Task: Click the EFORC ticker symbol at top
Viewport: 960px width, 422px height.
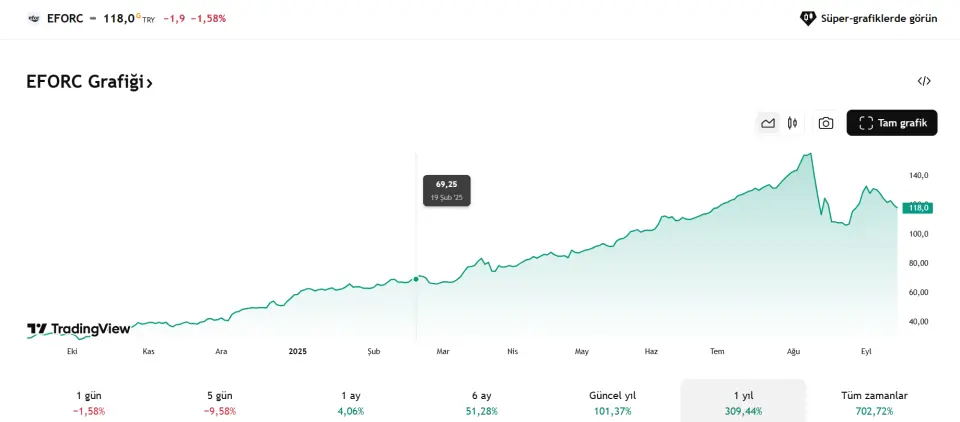Action: [65, 18]
